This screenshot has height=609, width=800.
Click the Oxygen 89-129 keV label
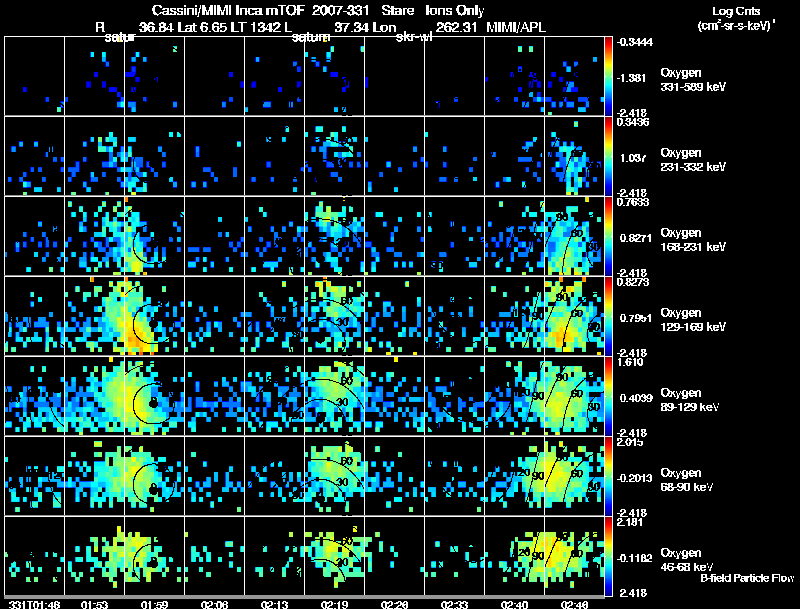(x=690, y=400)
